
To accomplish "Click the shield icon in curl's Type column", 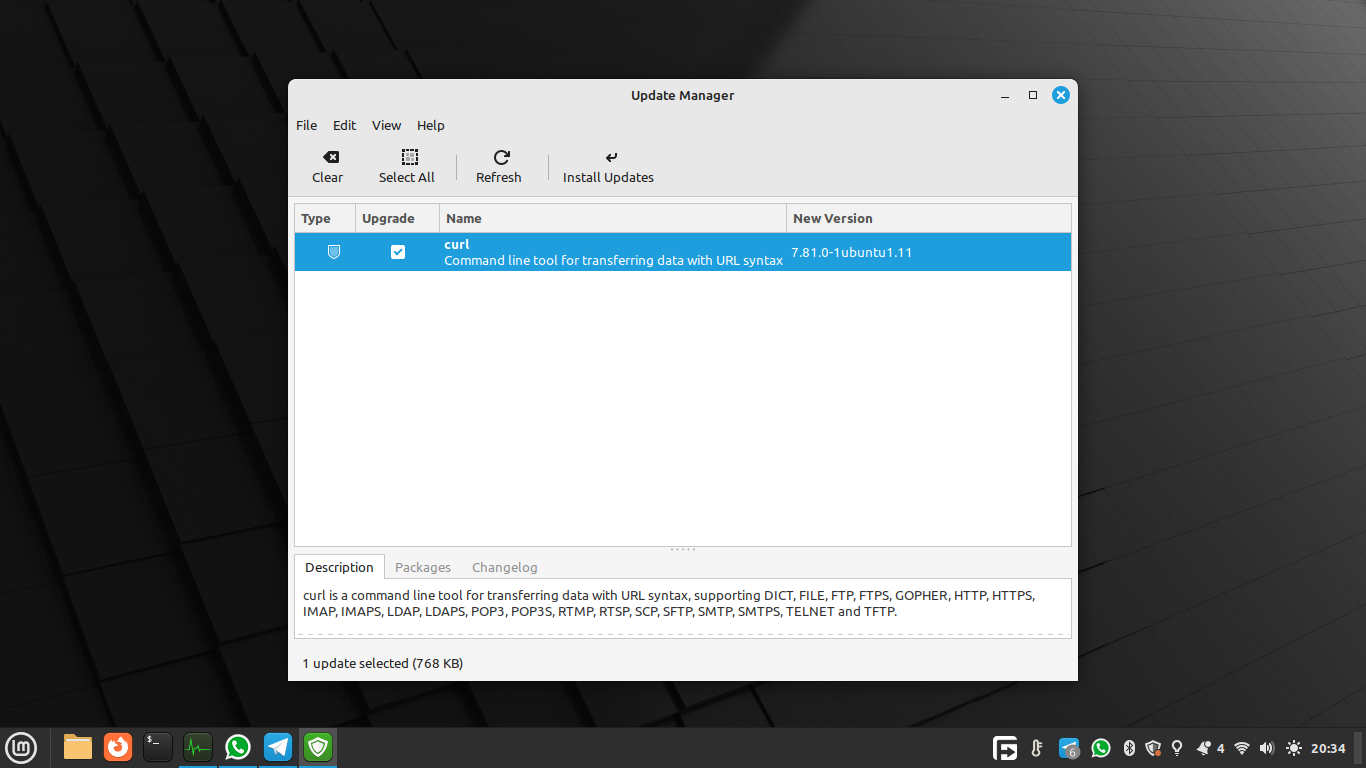I will click(334, 252).
